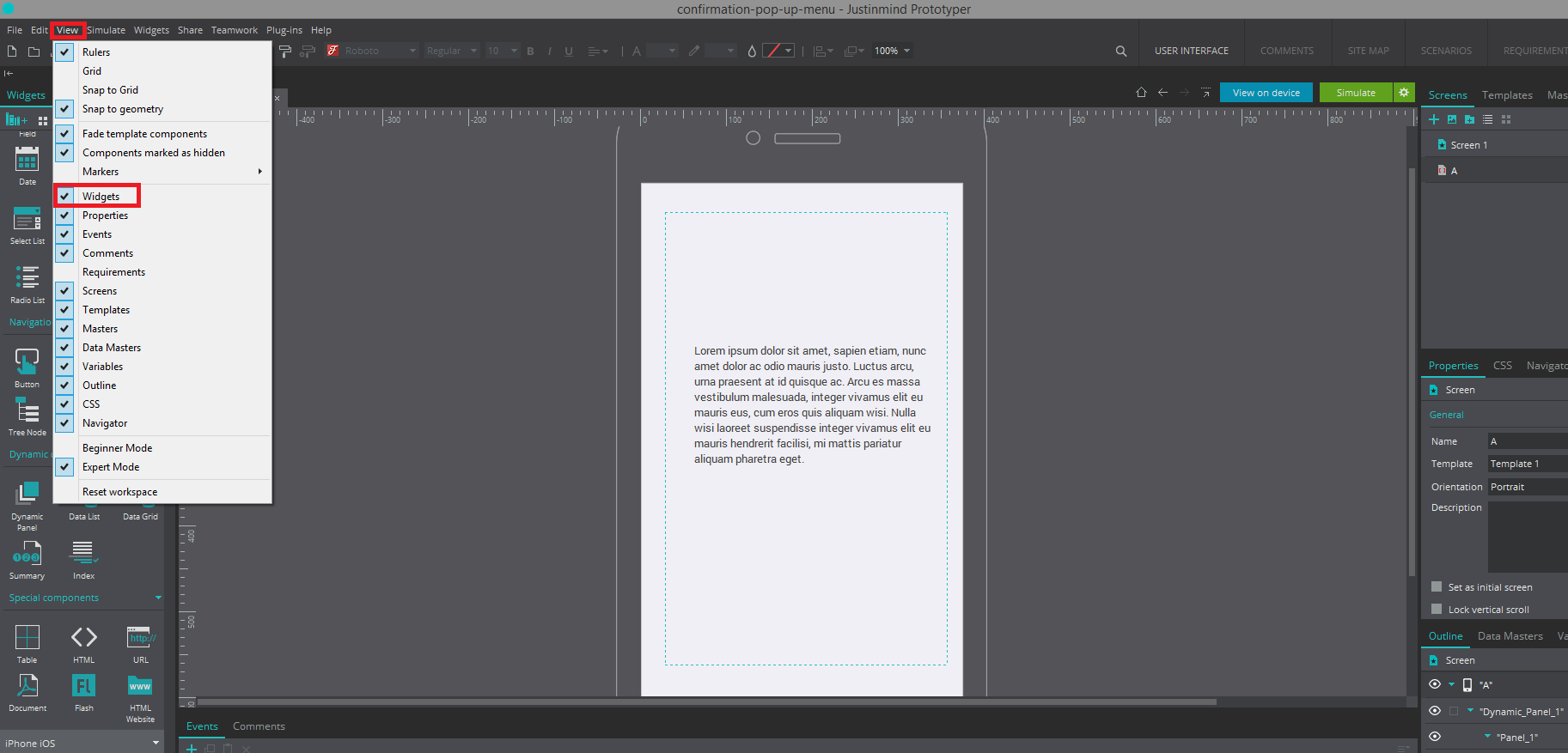This screenshot has width=1568, height=753.
Task: Collapse the Dynamic_Panel_1 outline node
Action: click(1470, 711)
